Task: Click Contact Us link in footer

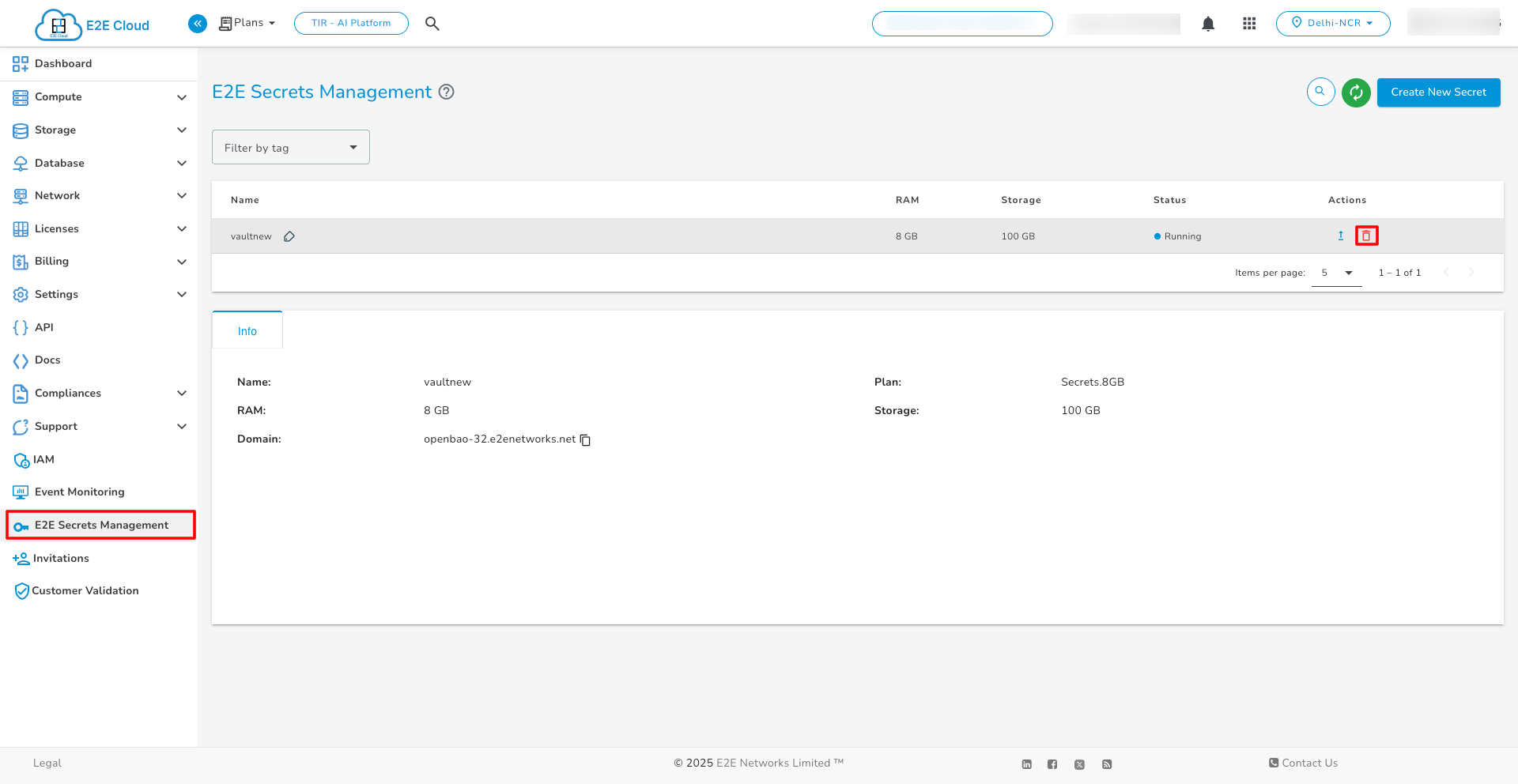Action: coord(1303,763)
